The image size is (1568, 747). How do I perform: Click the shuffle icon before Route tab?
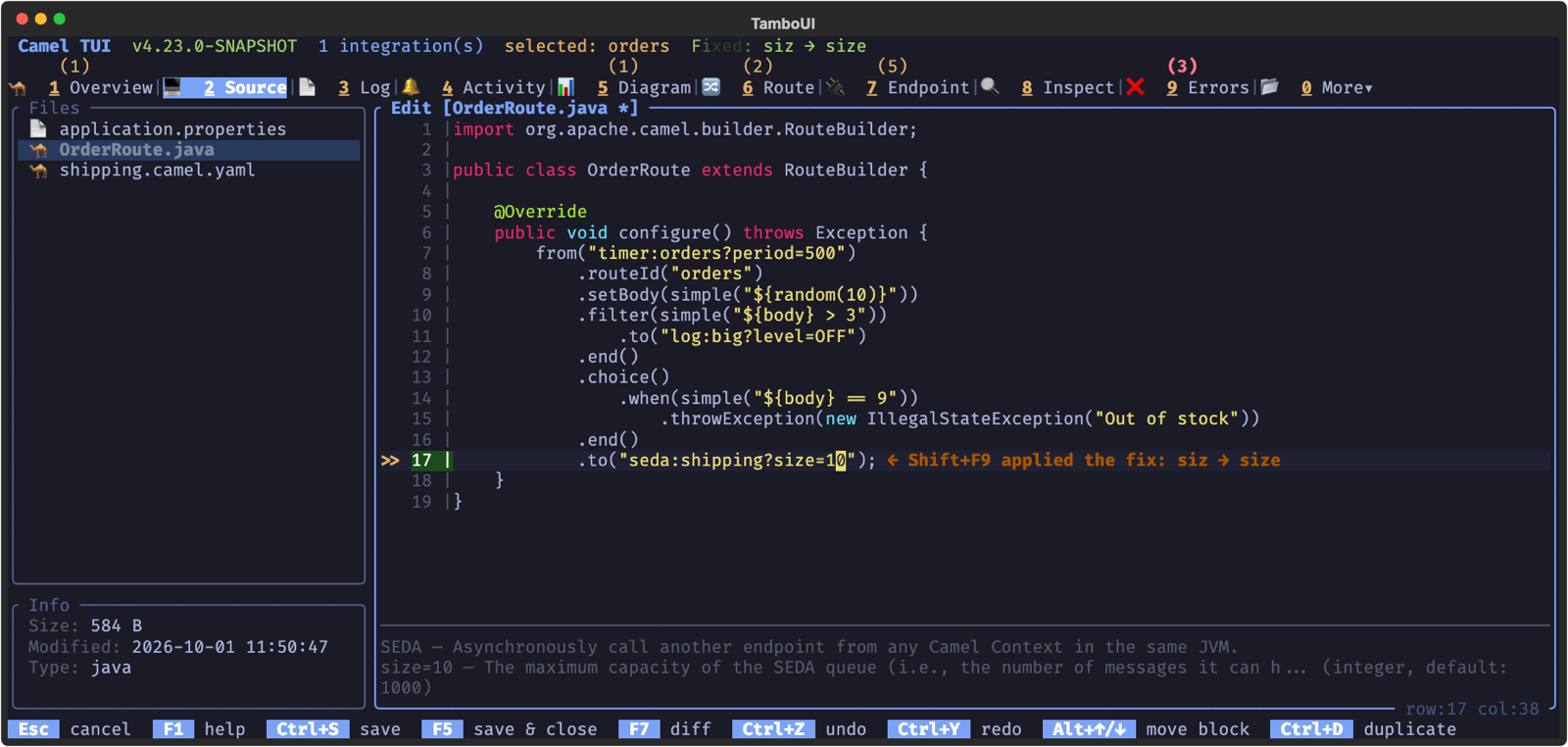point(711,87)
